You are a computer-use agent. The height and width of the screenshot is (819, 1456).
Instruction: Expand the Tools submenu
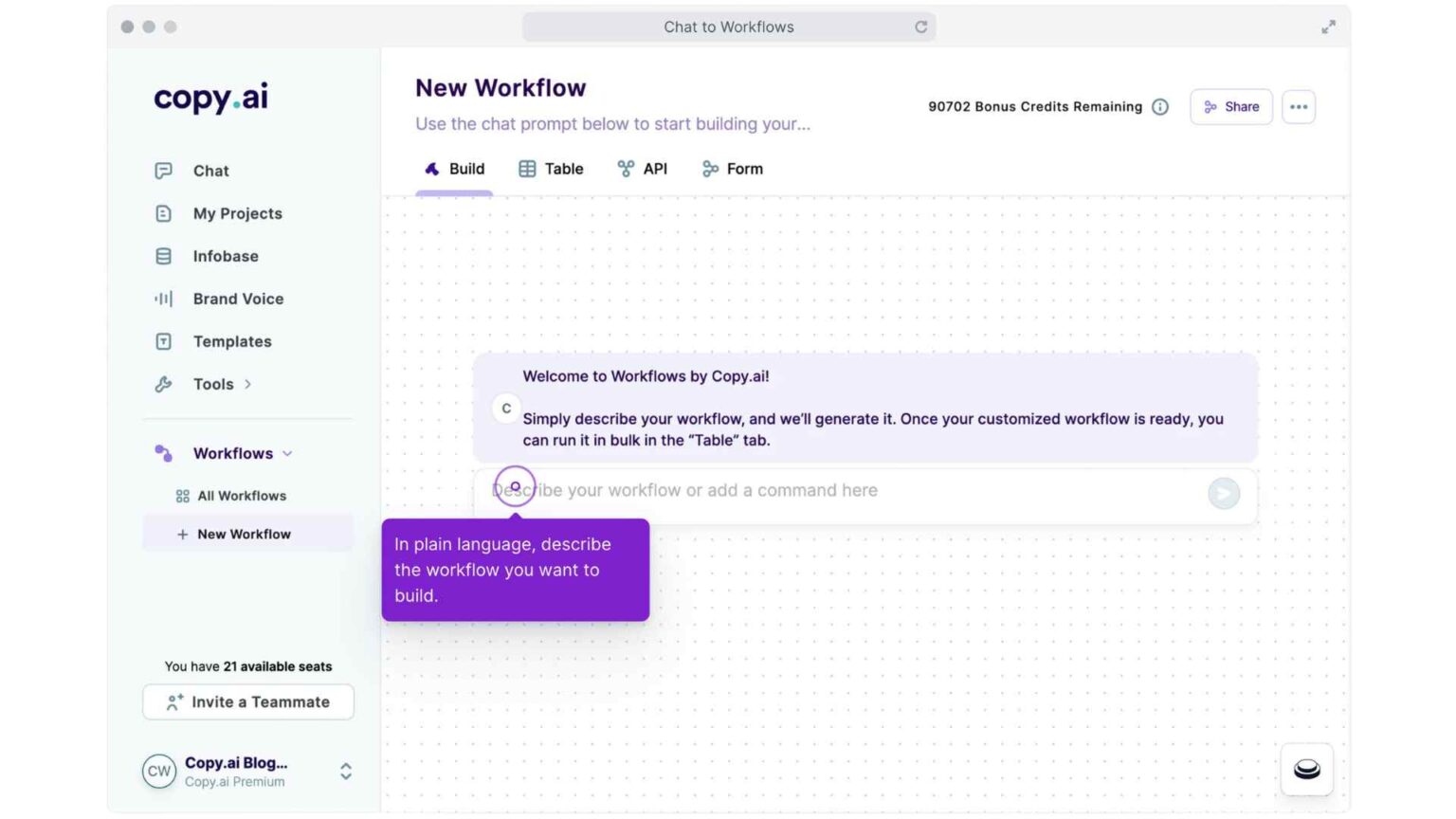pyautogui.click(x=248, y=384)
